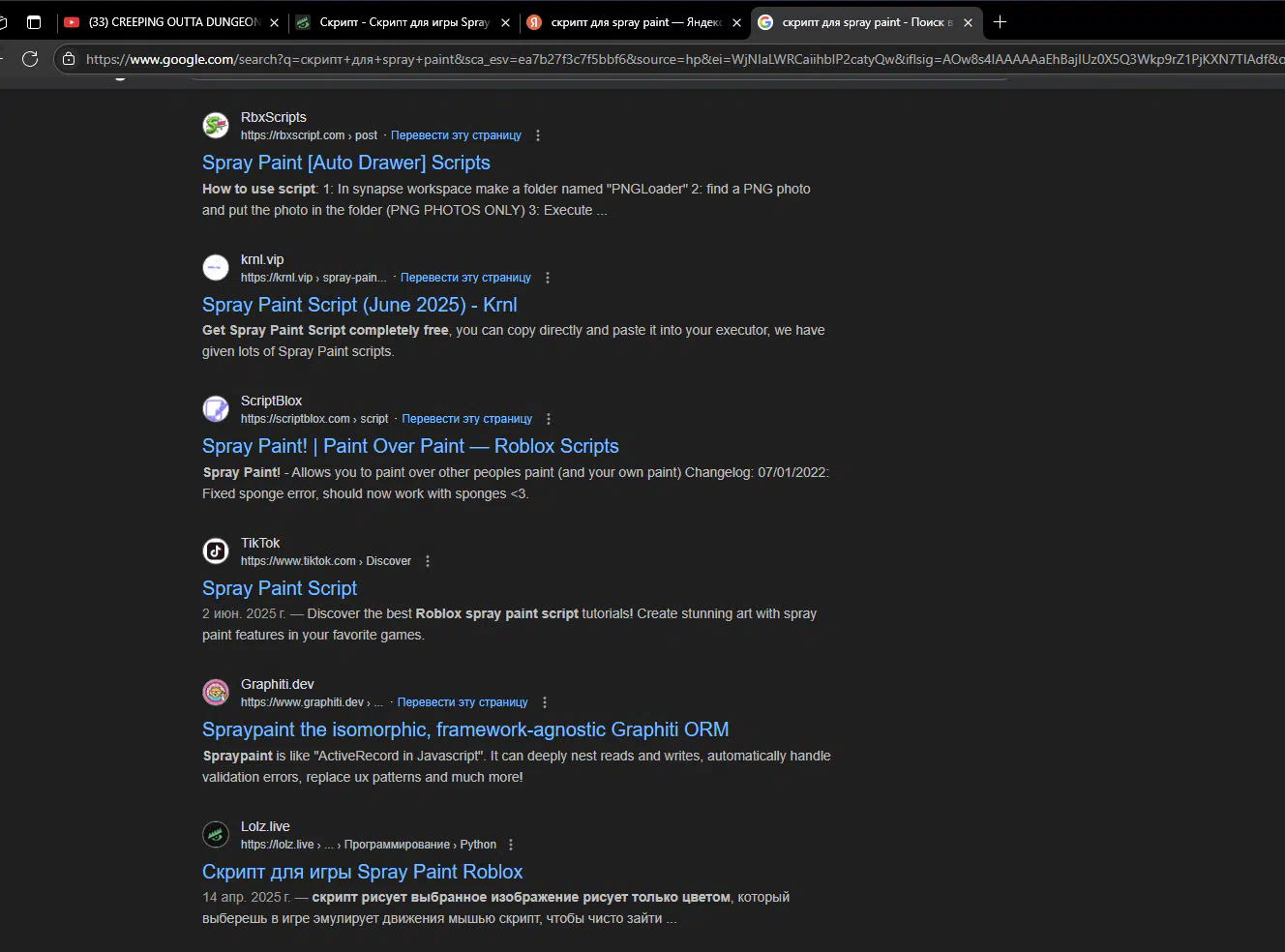Translate the RbxScripts page via Перевести эту страницу
Image resolution: width=1285 pixels, height=952 pixels.
click(456, 135)
